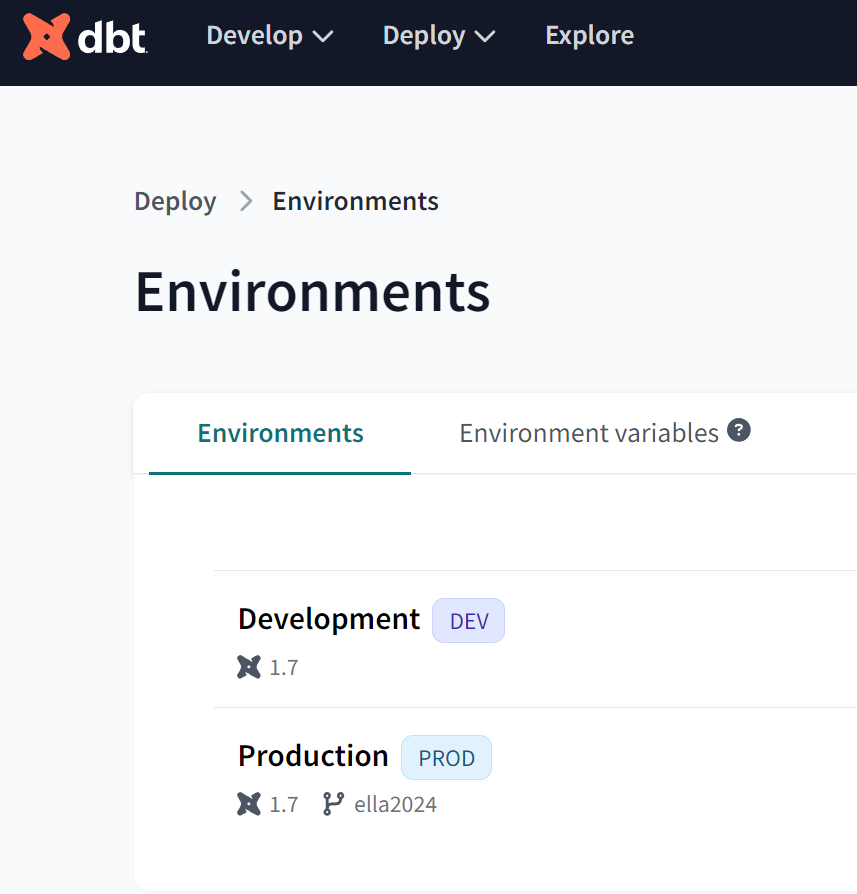
Task: Open the Production environment
Action: (313, 756)
